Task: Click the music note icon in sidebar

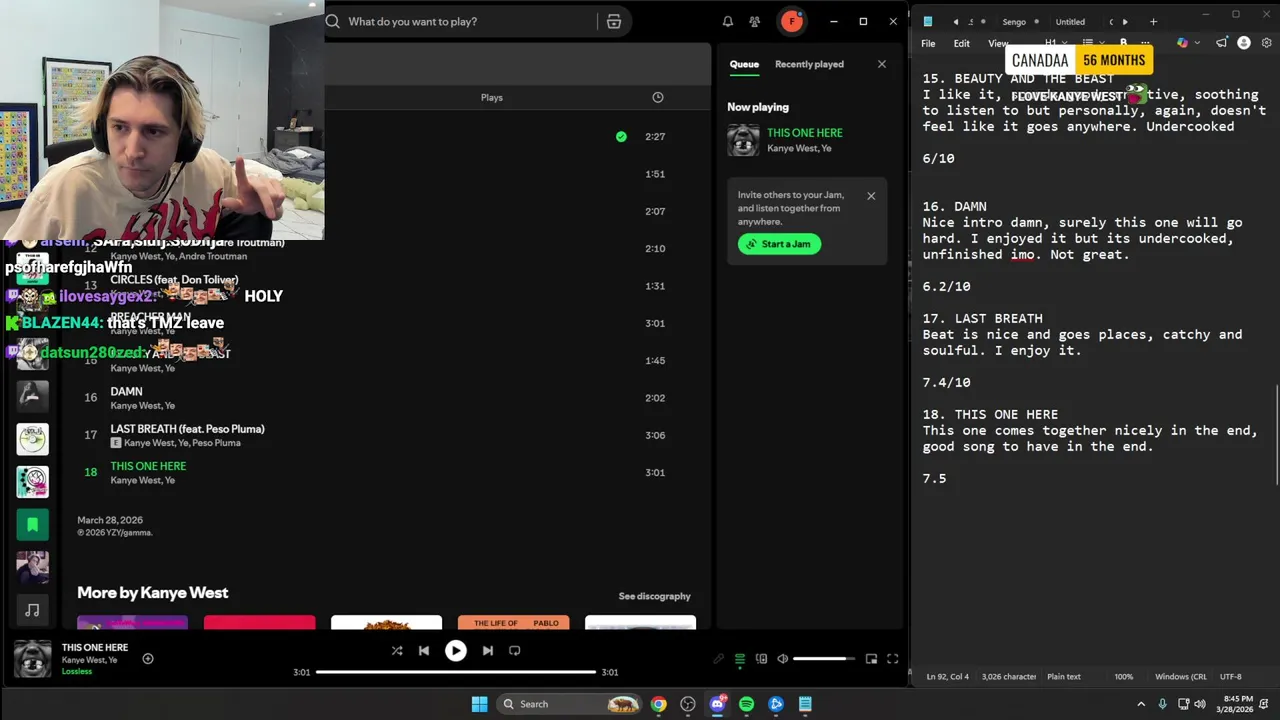Action: coord(32,610)
